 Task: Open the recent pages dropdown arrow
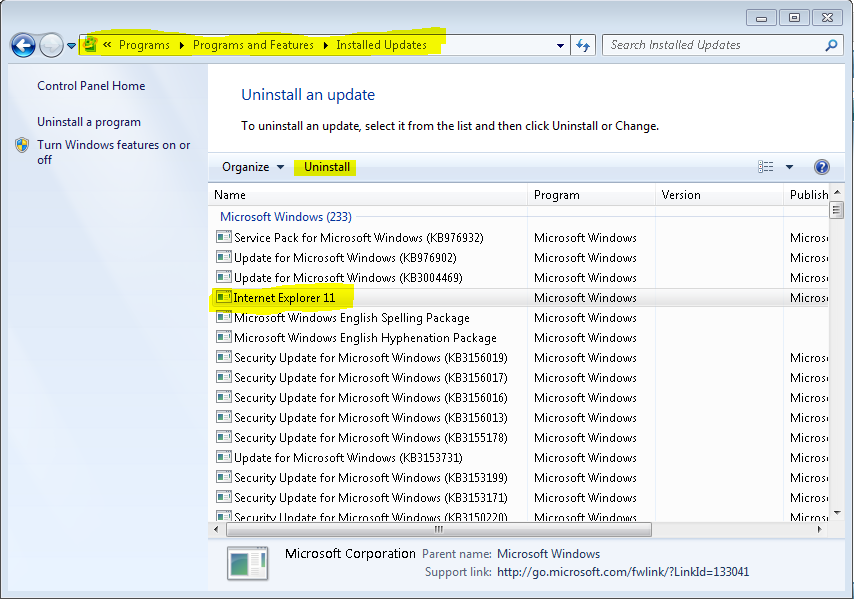71,46
